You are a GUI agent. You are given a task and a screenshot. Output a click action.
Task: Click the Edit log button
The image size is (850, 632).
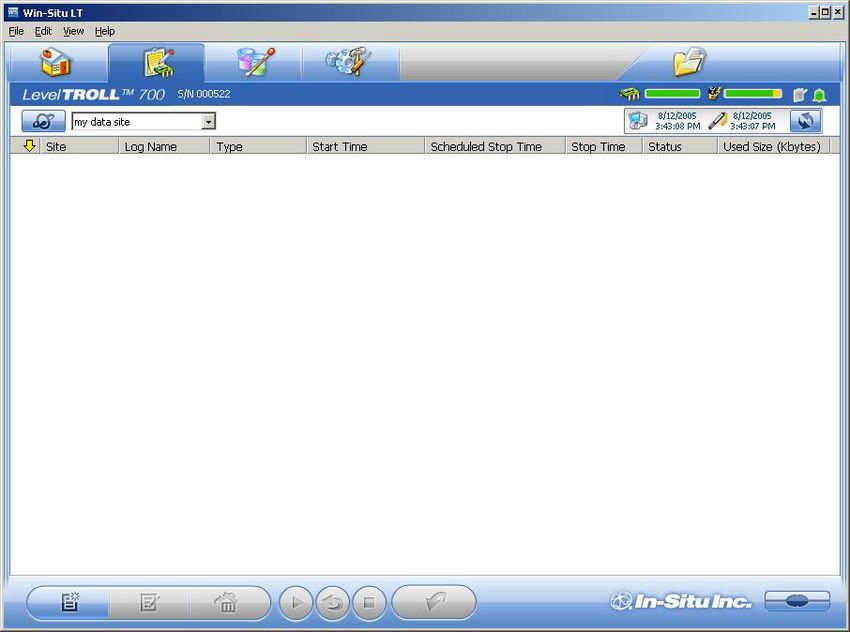coord(149,602)
